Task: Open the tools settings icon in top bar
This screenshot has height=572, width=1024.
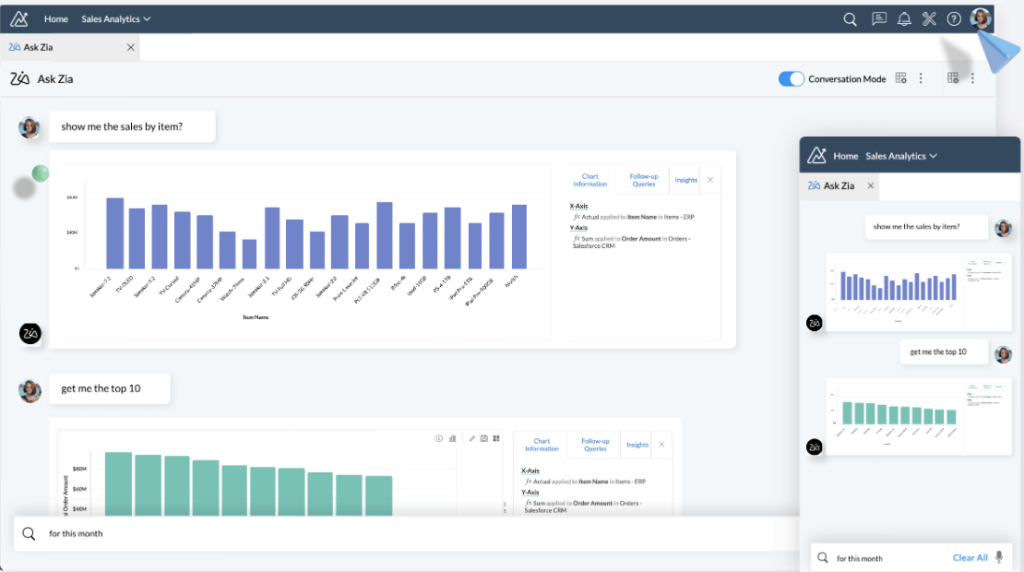Action: 929,19
